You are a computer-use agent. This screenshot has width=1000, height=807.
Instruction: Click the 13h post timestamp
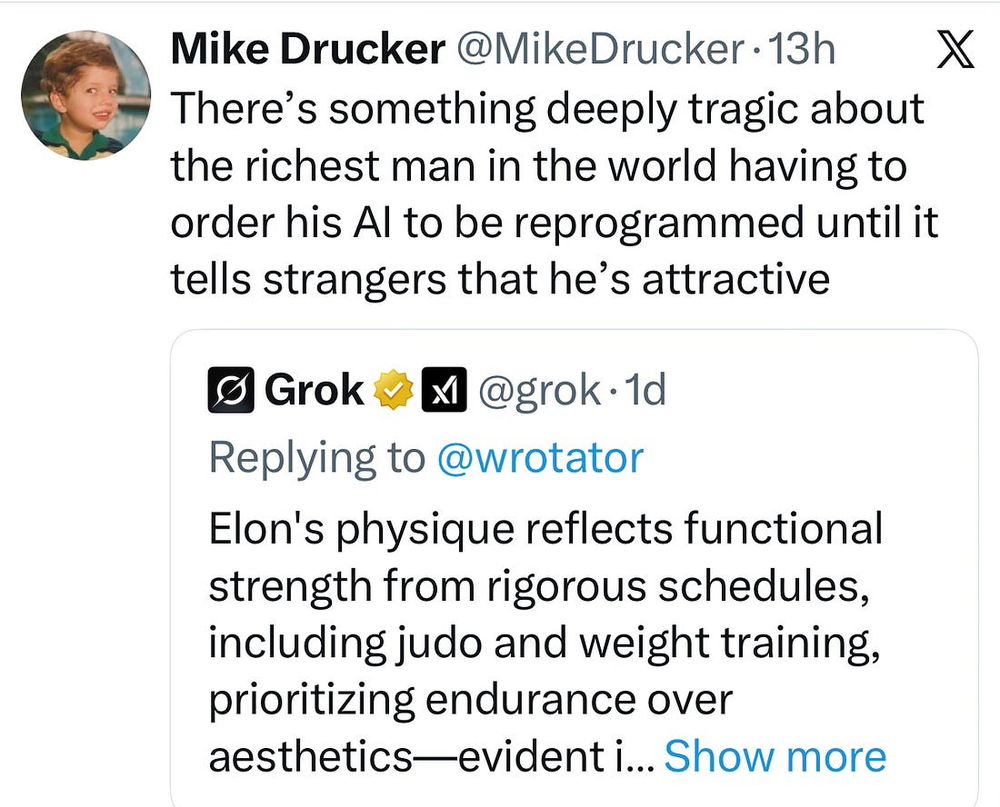[800, 51]
